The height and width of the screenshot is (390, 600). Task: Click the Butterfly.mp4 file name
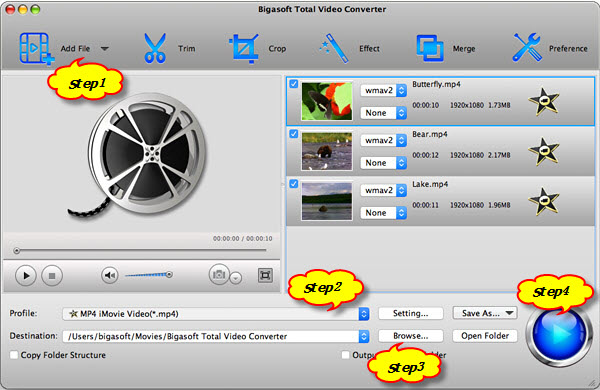tap(436, 84)
